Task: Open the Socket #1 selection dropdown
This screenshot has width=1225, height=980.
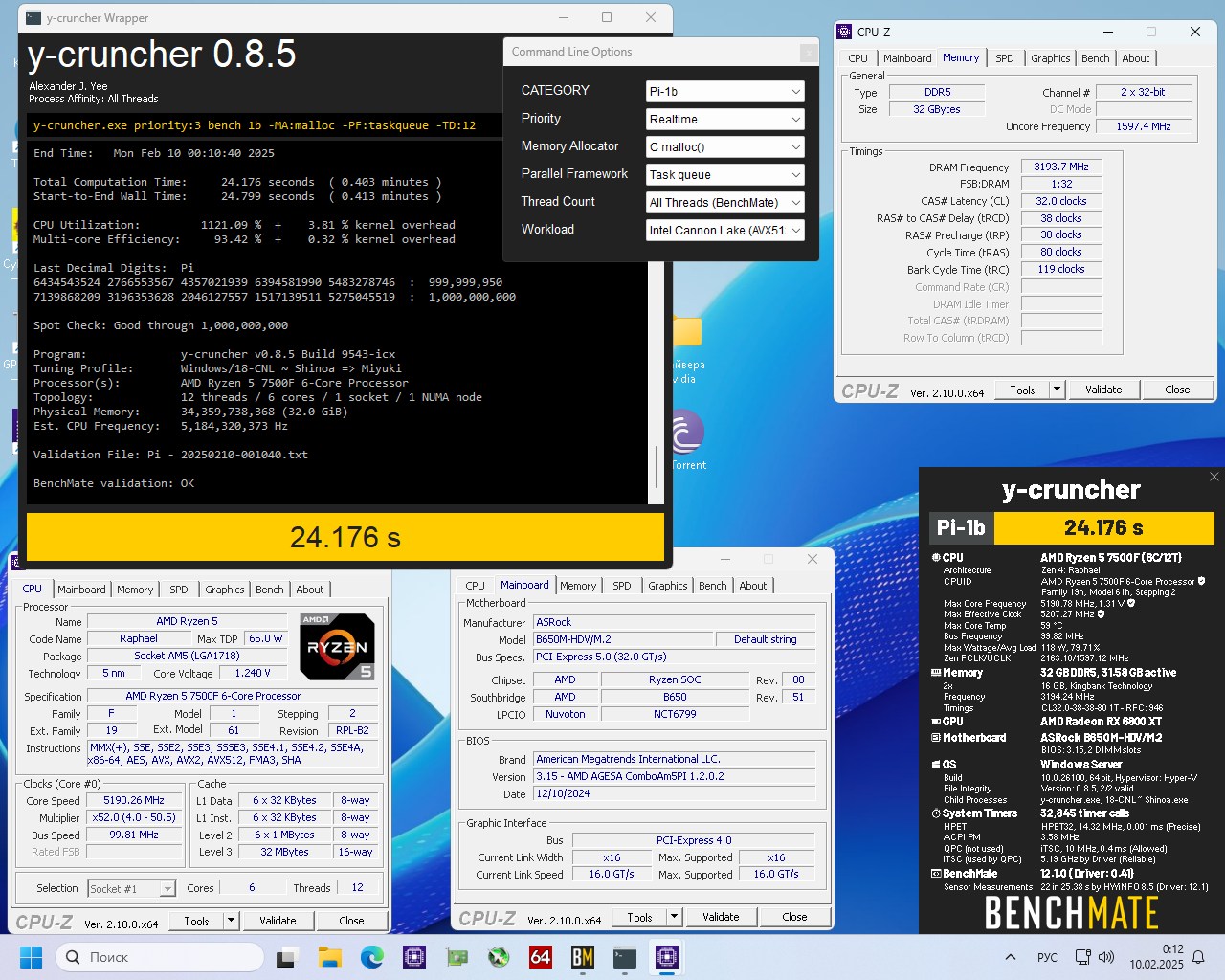Action: coord(132,888)
